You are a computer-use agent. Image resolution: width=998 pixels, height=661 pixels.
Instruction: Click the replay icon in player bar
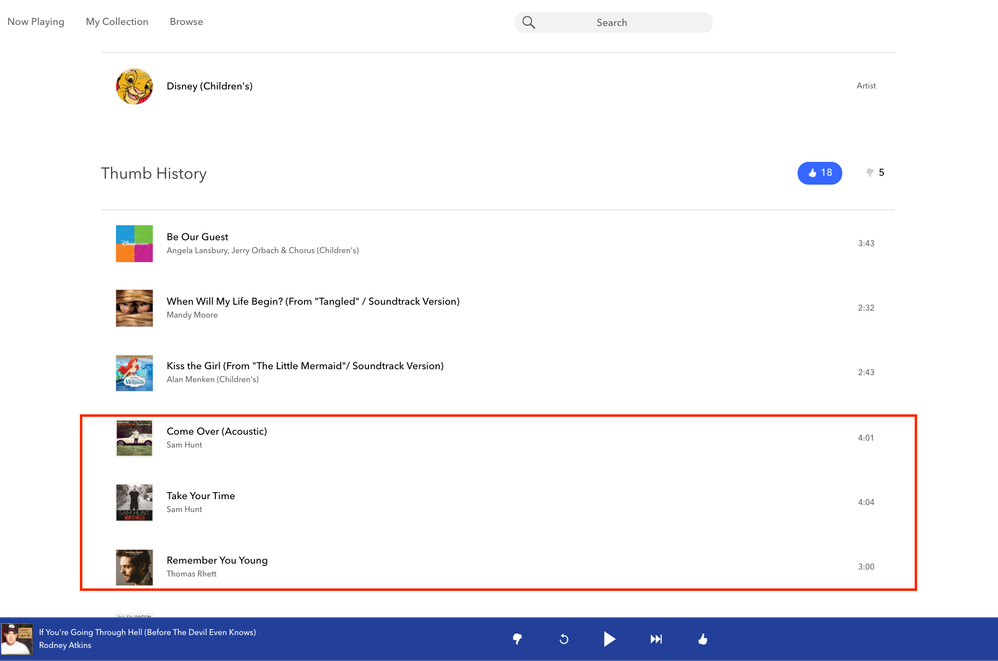(x=564, y=639)
